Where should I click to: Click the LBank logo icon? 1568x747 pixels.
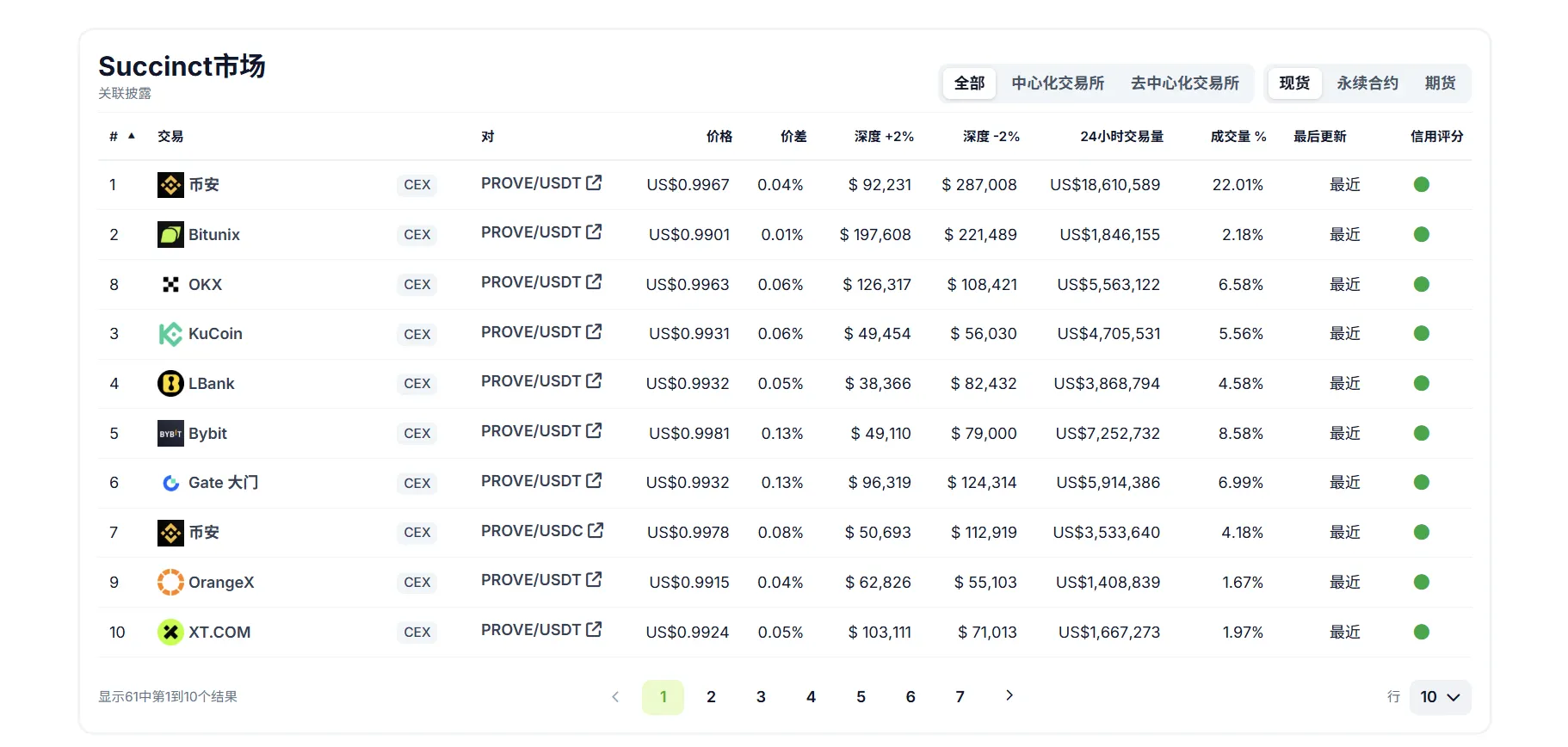tap(170, 384)
